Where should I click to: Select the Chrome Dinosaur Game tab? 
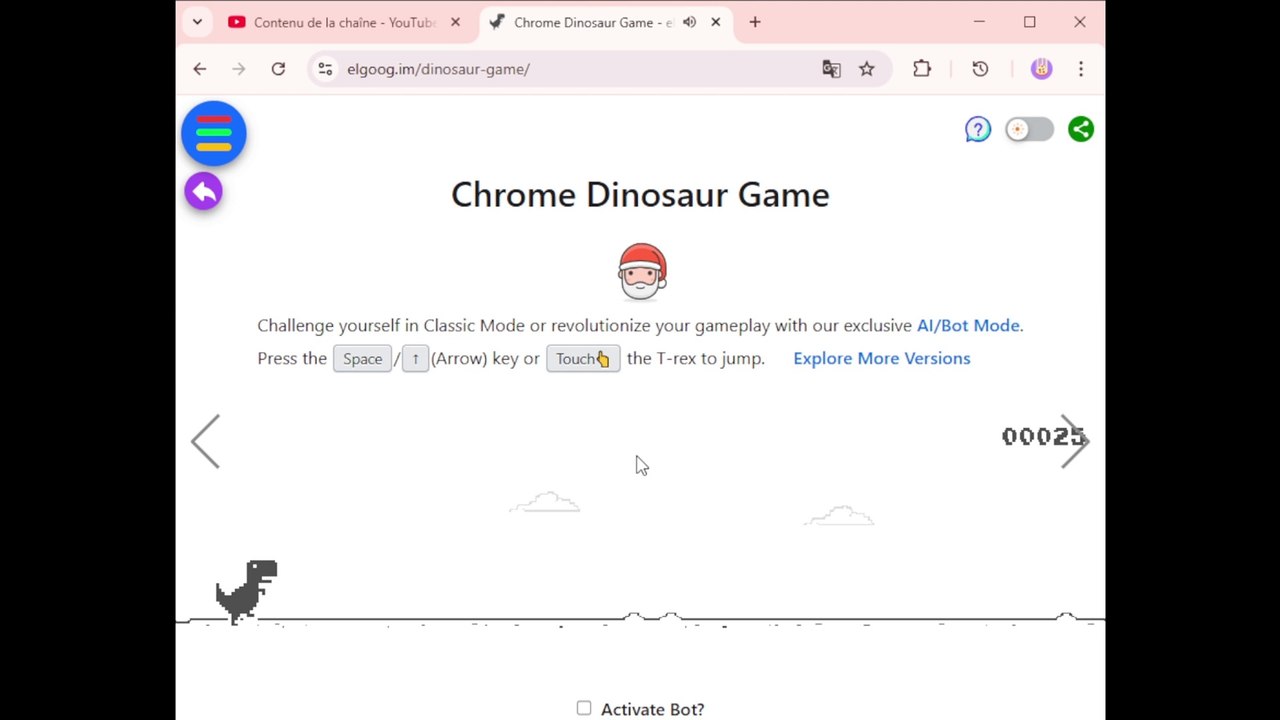[592, 22]
